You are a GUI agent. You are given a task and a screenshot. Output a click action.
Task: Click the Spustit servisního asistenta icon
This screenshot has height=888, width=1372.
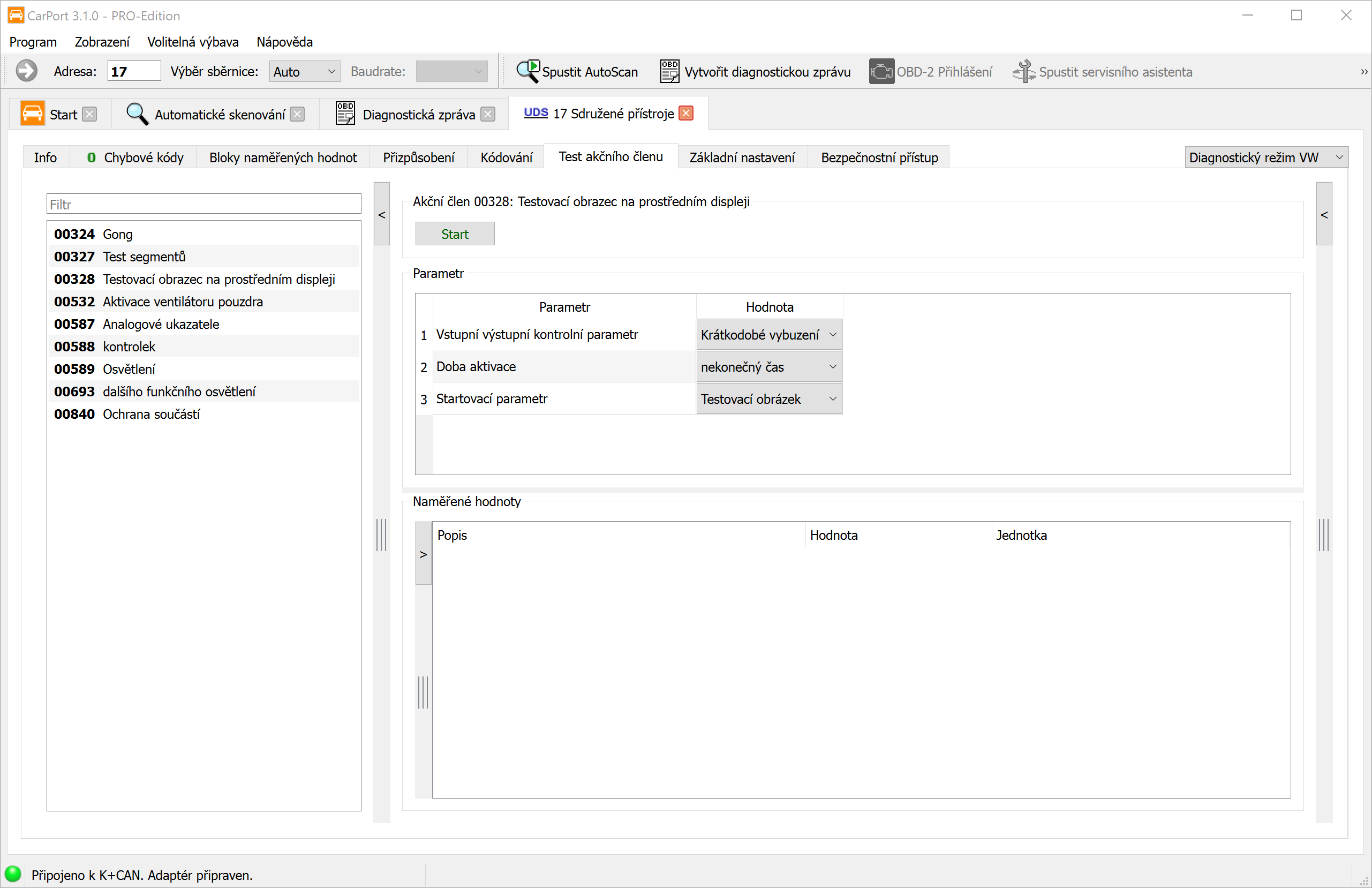tap(1024, 72)
